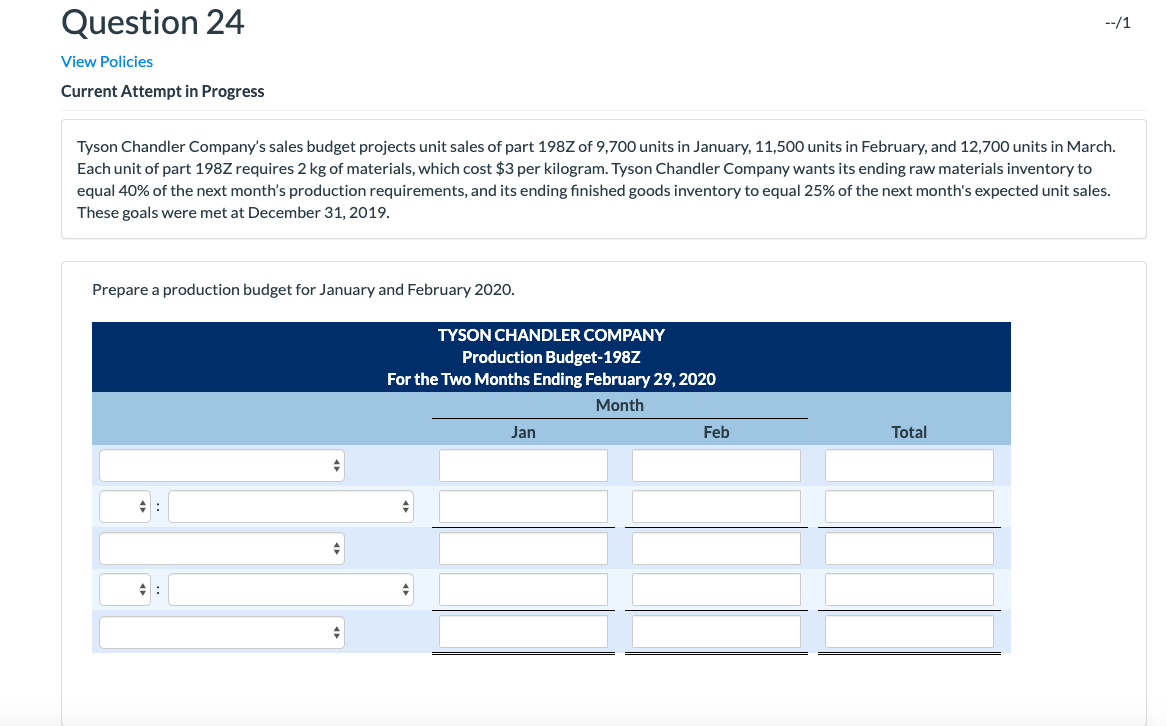The image size is (1167, 726).
Task: Select the Total input on last row
Action: pyautogui.click(x=908, y=631)
